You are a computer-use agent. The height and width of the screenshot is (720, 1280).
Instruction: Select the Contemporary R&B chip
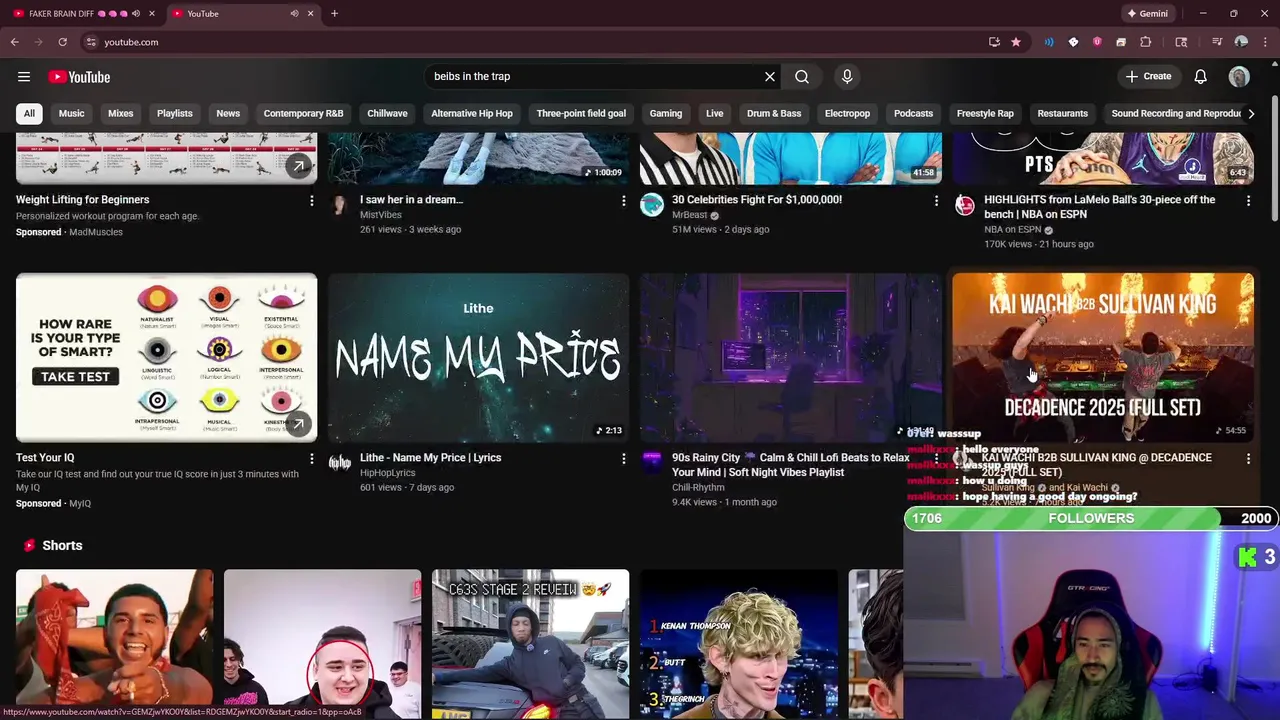click(x=303, y=114)
